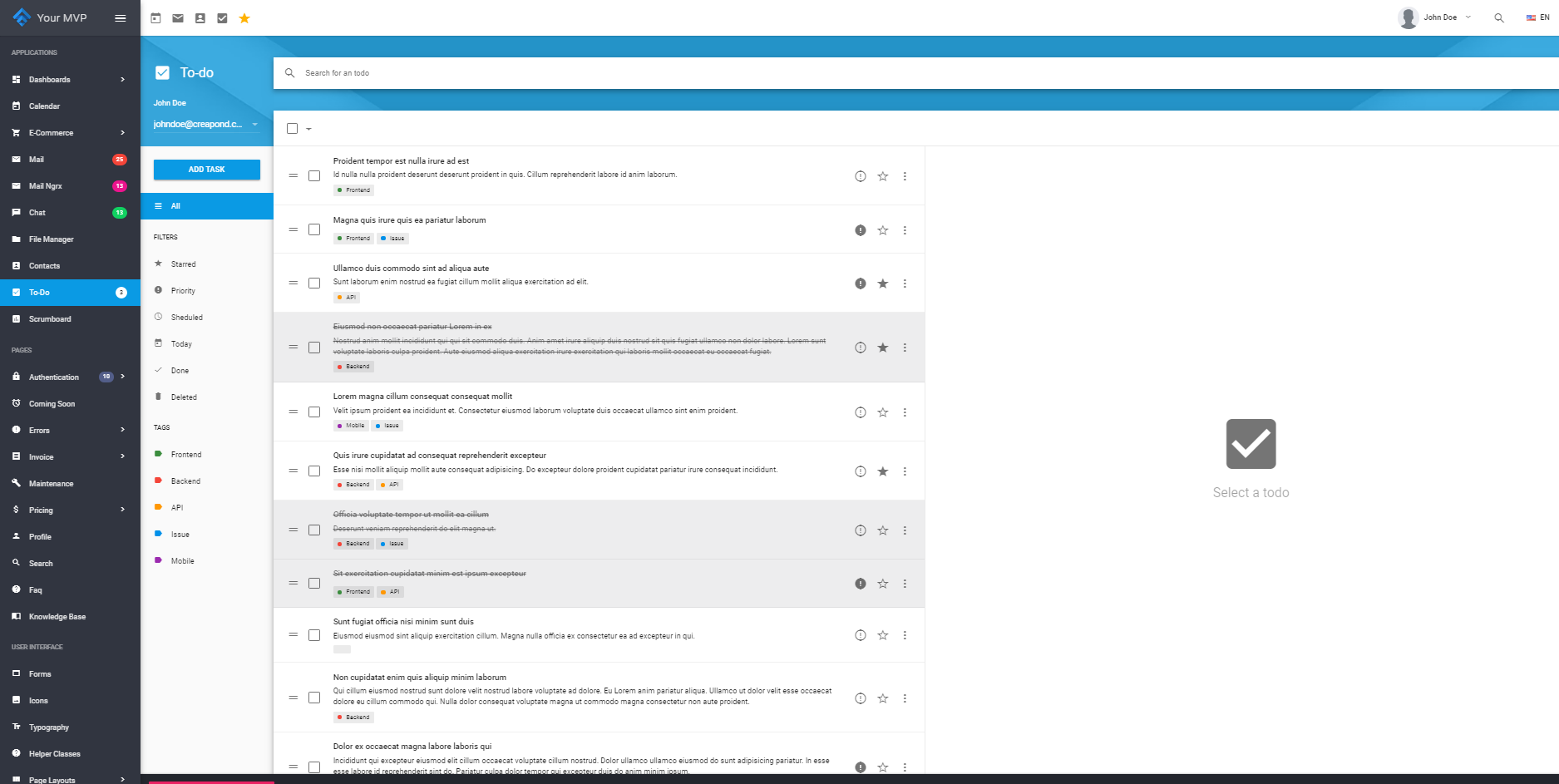The width and height of the screenshot is (1559, 784).
Task: Unstar the 'Quis irure cupidatat' todo
Action: 883,471
